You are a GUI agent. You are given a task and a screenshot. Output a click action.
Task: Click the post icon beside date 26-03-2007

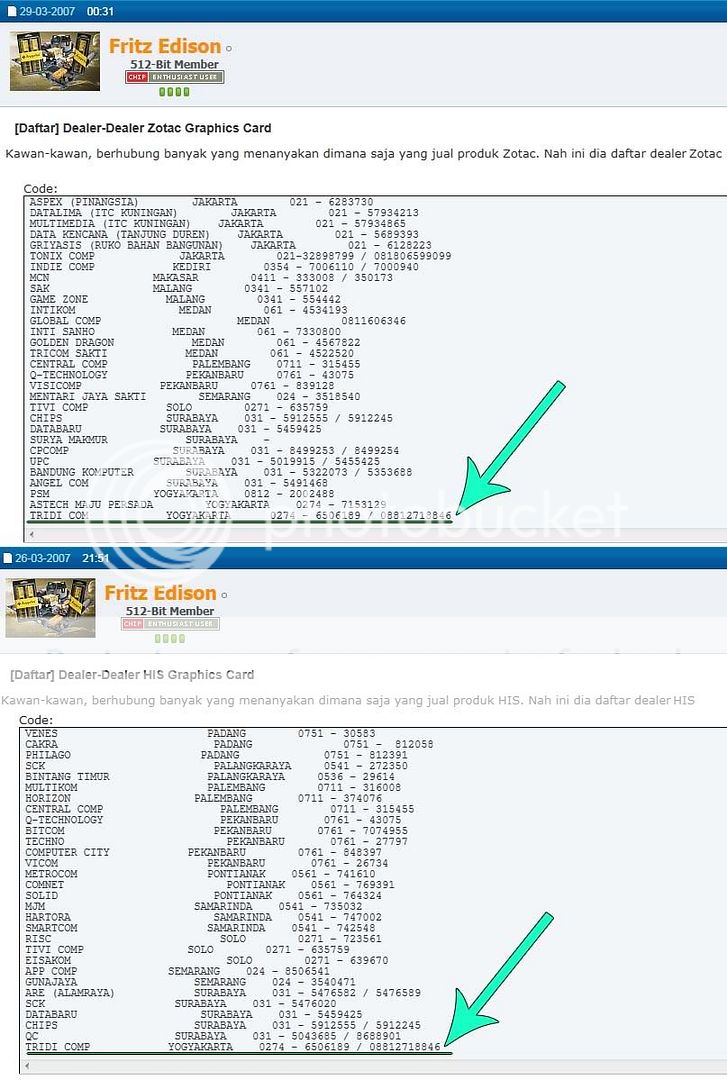(x=8, y=559)
